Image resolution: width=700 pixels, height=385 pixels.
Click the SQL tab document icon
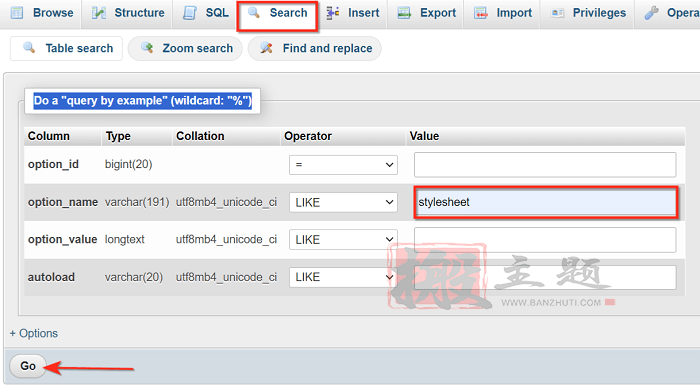pyautogui.click(x=190, y=13)
